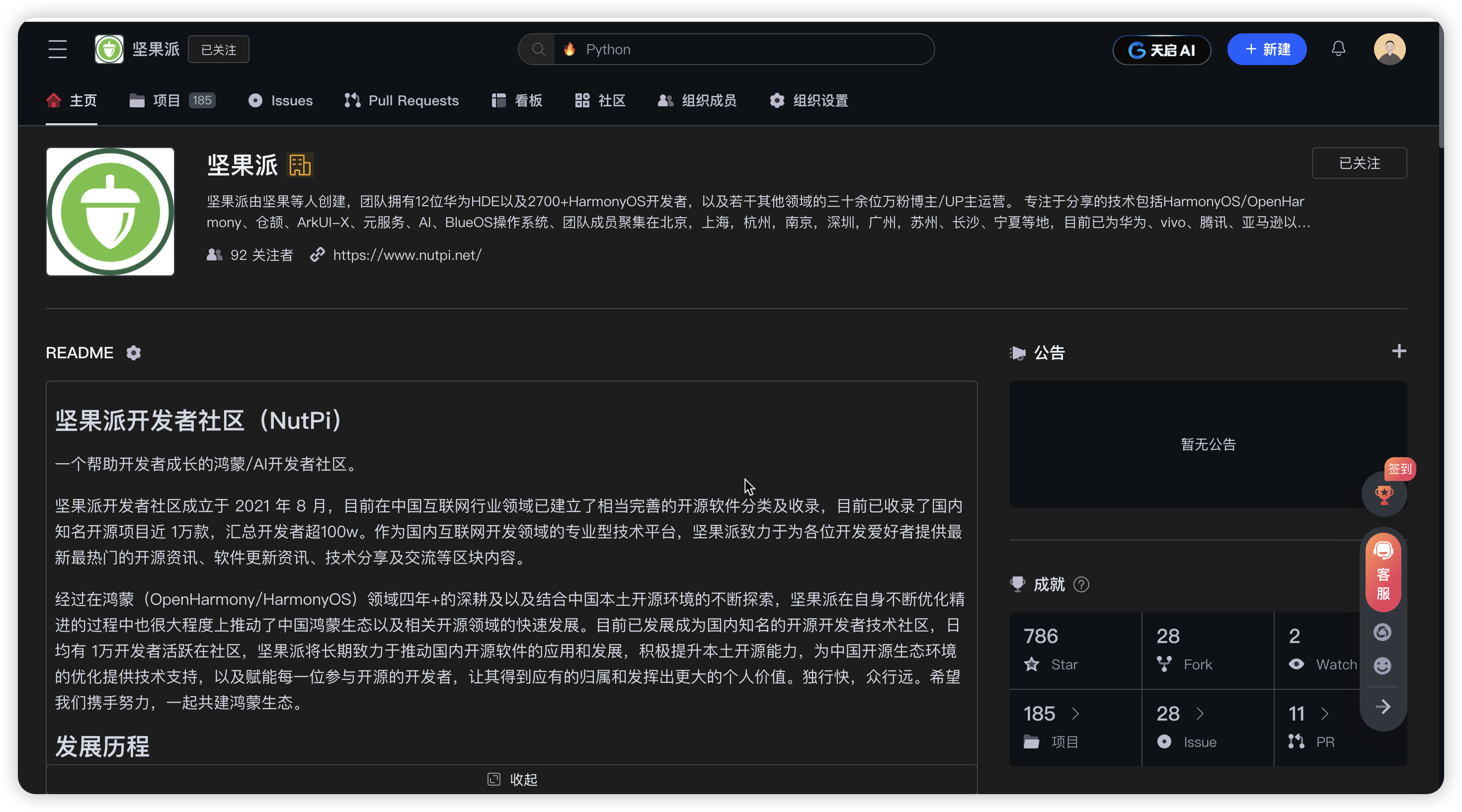Click the search magnifier icon
Image resolution: width=1462 pixels, height=812 pixels.
click(538, 49)
